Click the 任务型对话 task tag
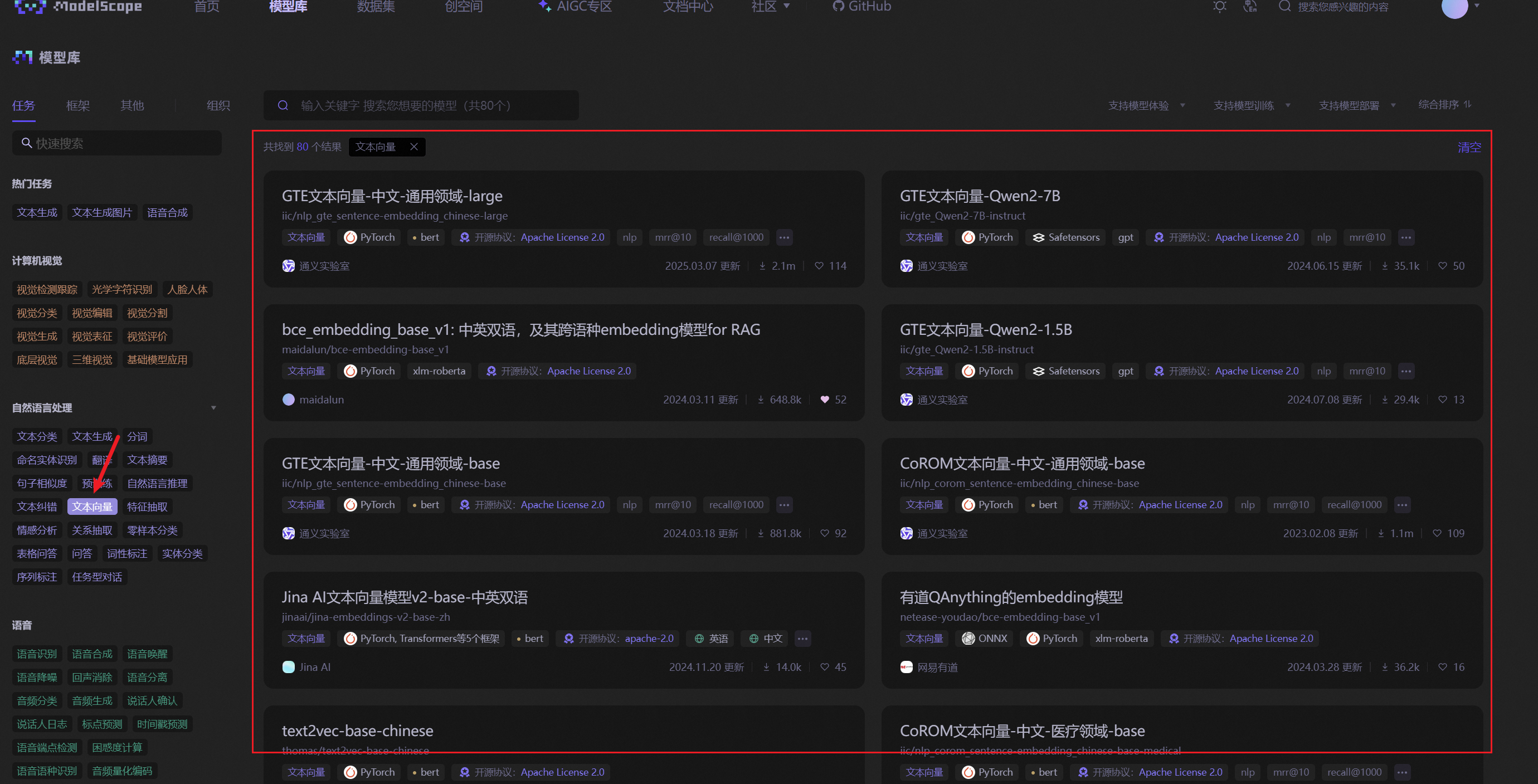 point(98,577)
